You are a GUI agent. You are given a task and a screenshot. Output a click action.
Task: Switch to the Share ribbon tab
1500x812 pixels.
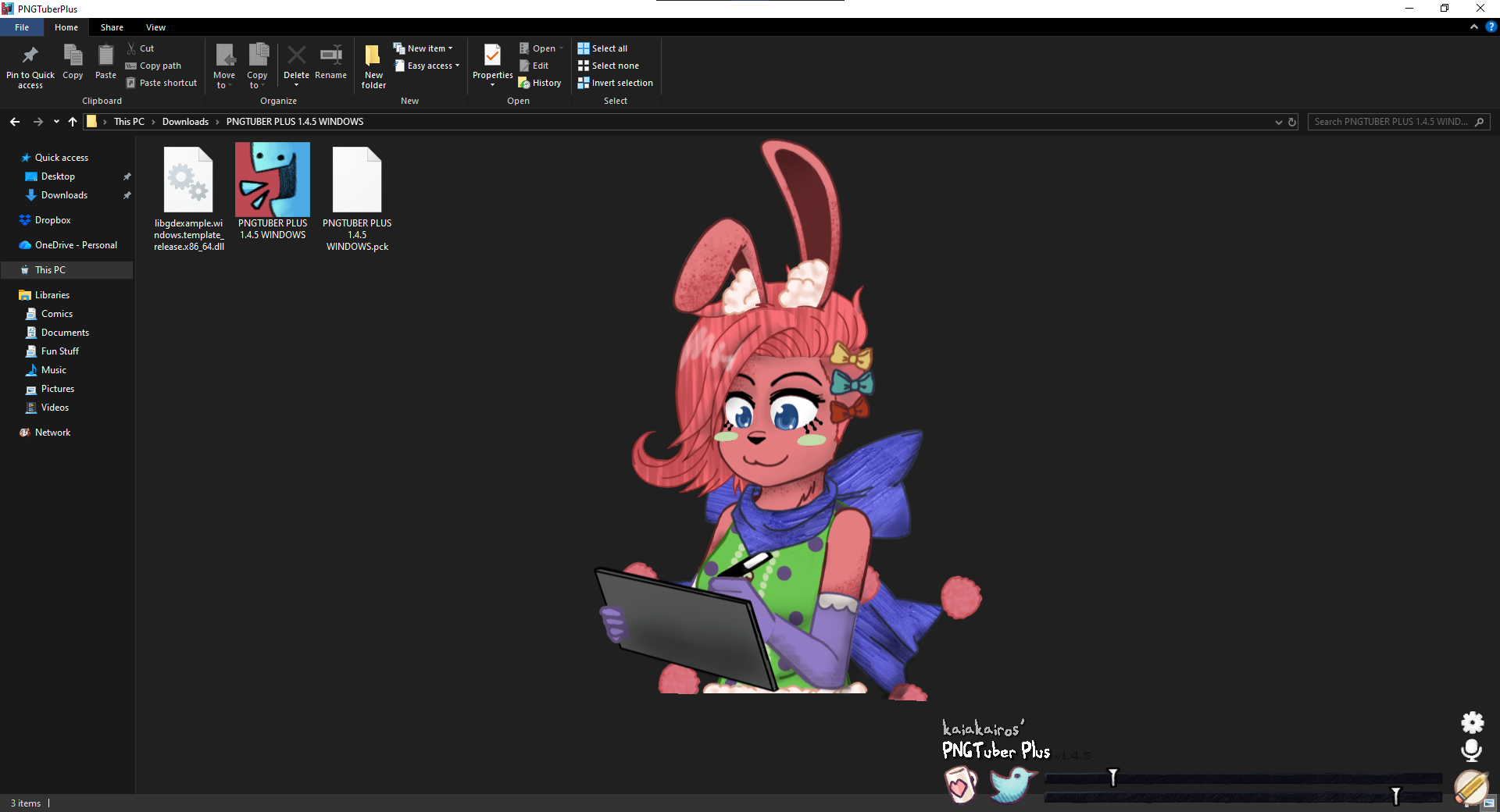coord(112,27)
